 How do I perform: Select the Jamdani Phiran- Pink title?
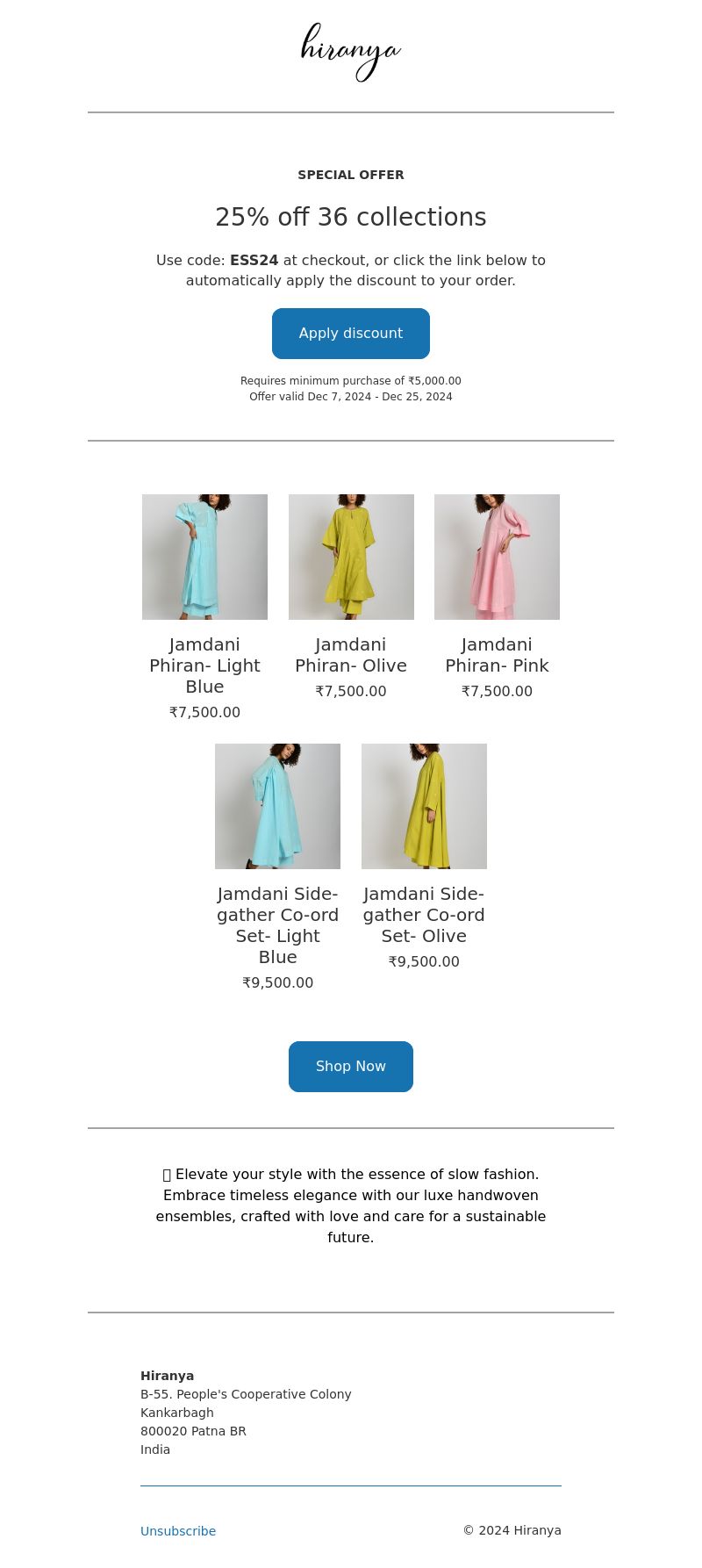tap(497, 655)
